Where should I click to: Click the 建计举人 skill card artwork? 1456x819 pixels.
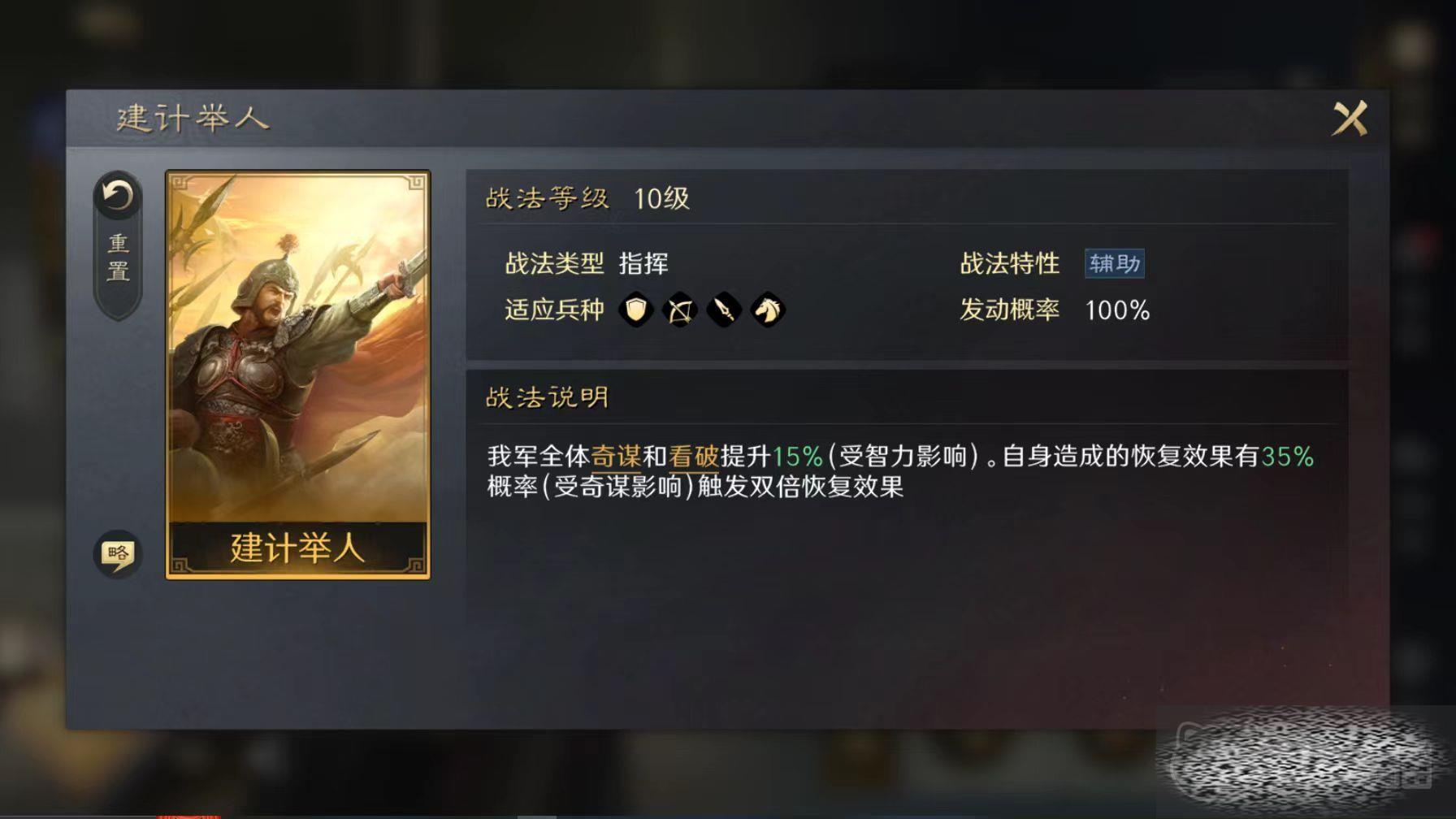pos(298,348)
